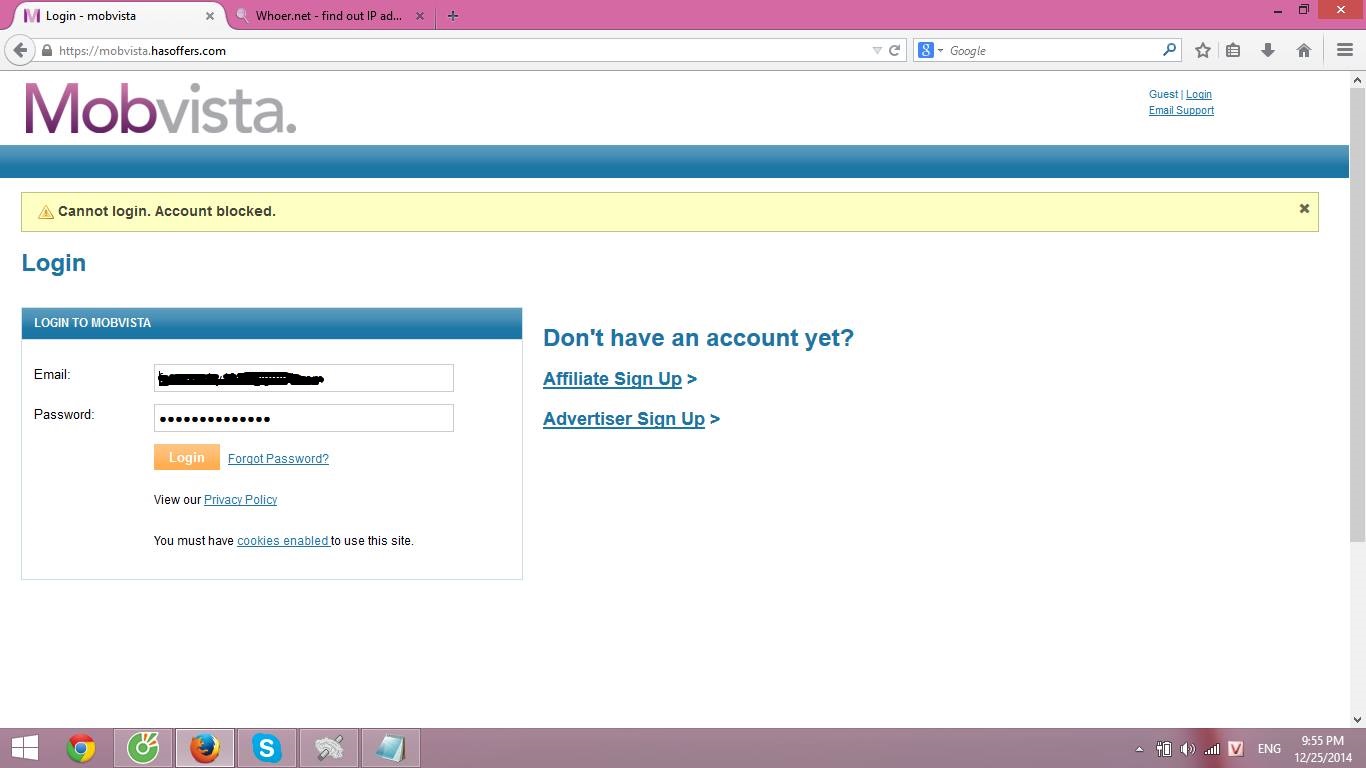Start search with the magnifier icon
The width and height of the screenshot is (1366, 768).
coord(1170,50)
